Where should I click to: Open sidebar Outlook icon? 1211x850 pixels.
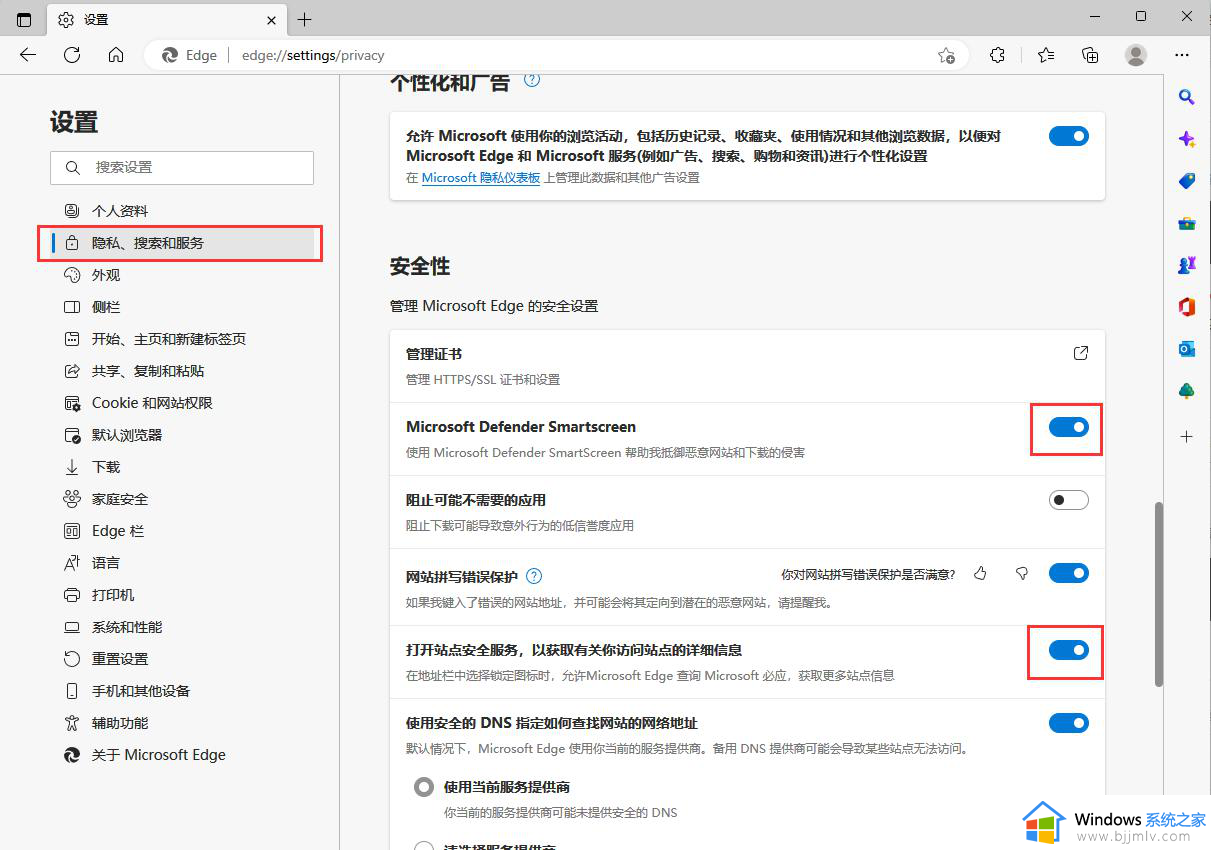(x=1186, y=349)
